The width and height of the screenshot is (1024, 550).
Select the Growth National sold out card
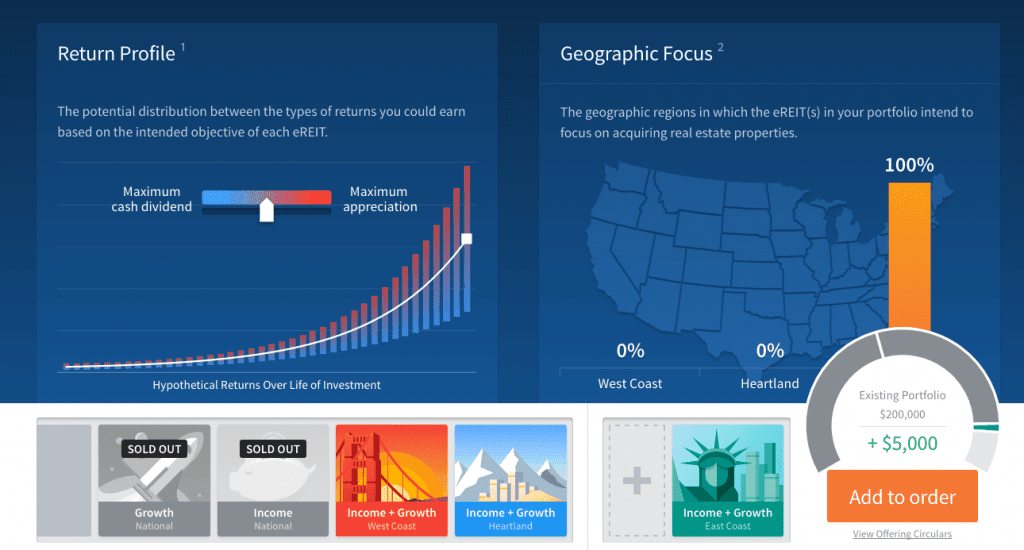pos(154,480)
